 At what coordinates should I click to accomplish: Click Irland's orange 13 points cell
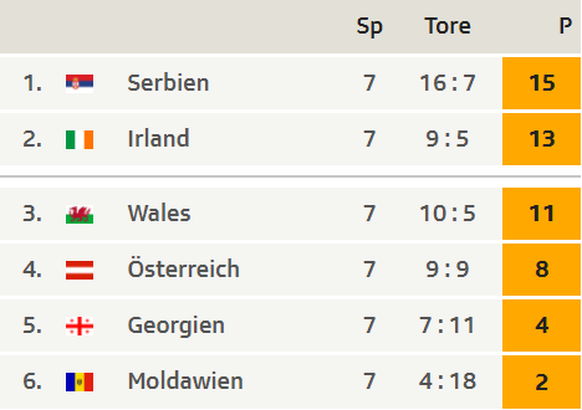click(x=541, y=139)
